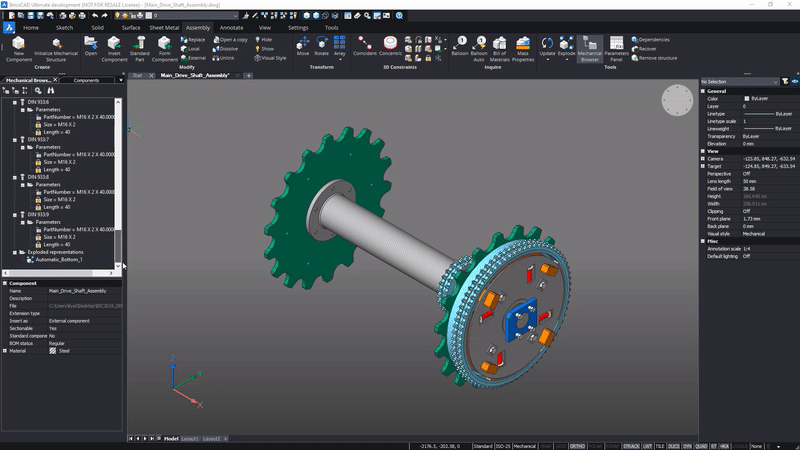The height and width of the screenshot is (450, 800).
Task: Toggle GRID in status bar
Action: (x=561, y=446)
